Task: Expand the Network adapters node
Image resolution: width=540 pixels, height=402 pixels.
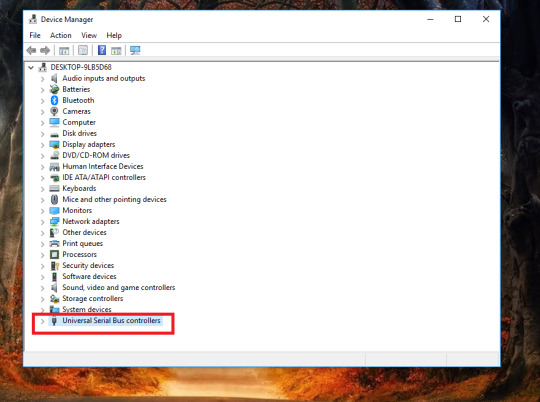Action: 42,222
